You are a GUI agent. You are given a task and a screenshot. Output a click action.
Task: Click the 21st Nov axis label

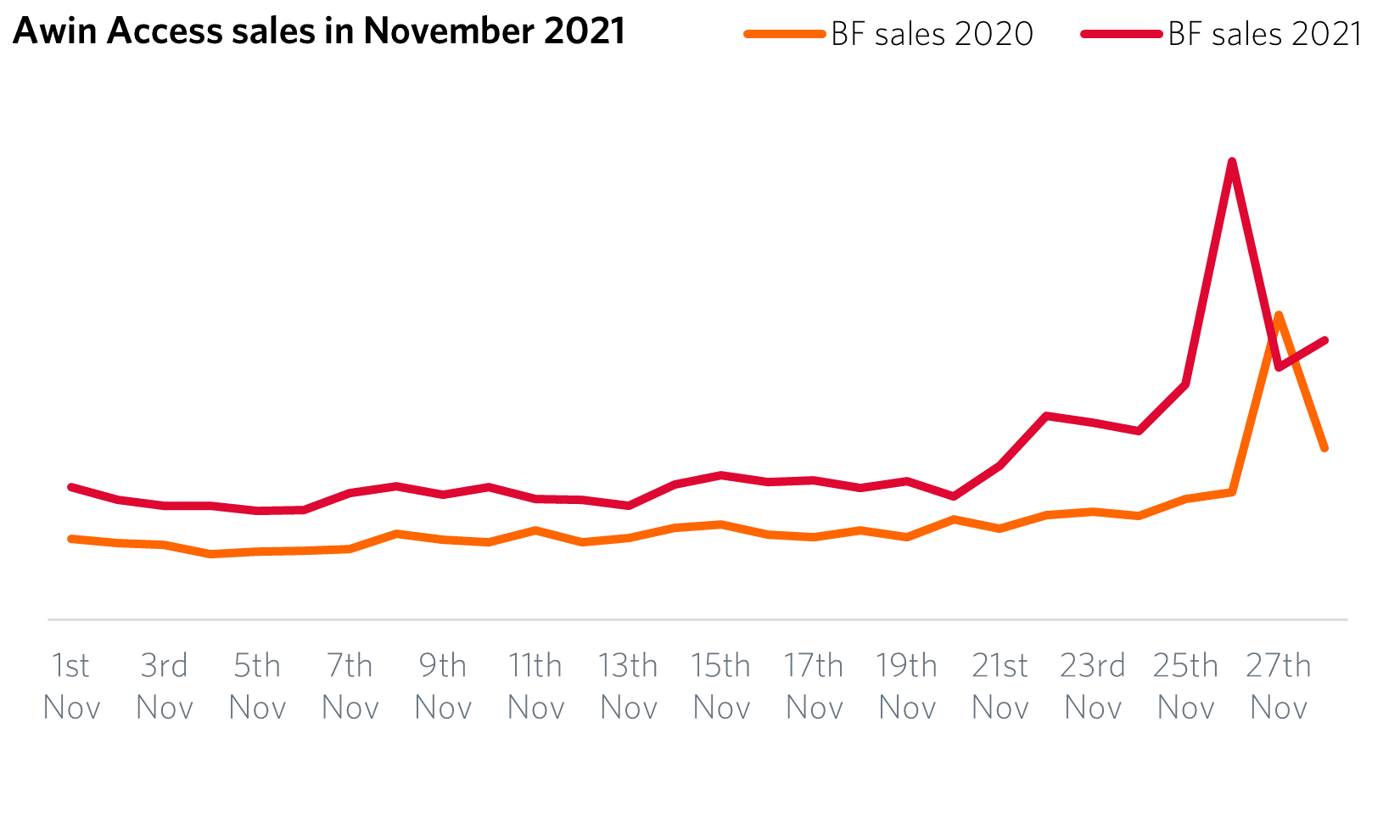[x=1000, y=686]
